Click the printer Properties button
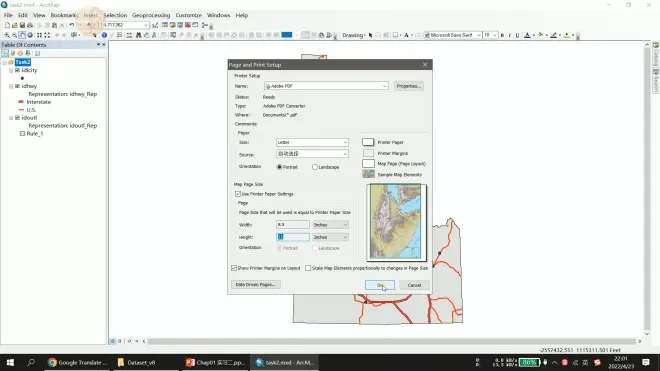This screenshot has width=660, height=371. [x=409, y=86]
